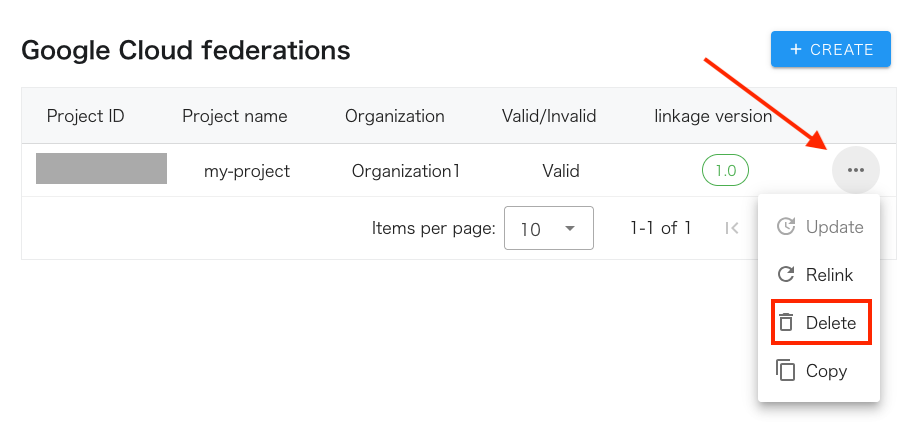Click the Project ID column header
Image resolution: width=912 pixels, height=425 pixels.
point(86,116)
